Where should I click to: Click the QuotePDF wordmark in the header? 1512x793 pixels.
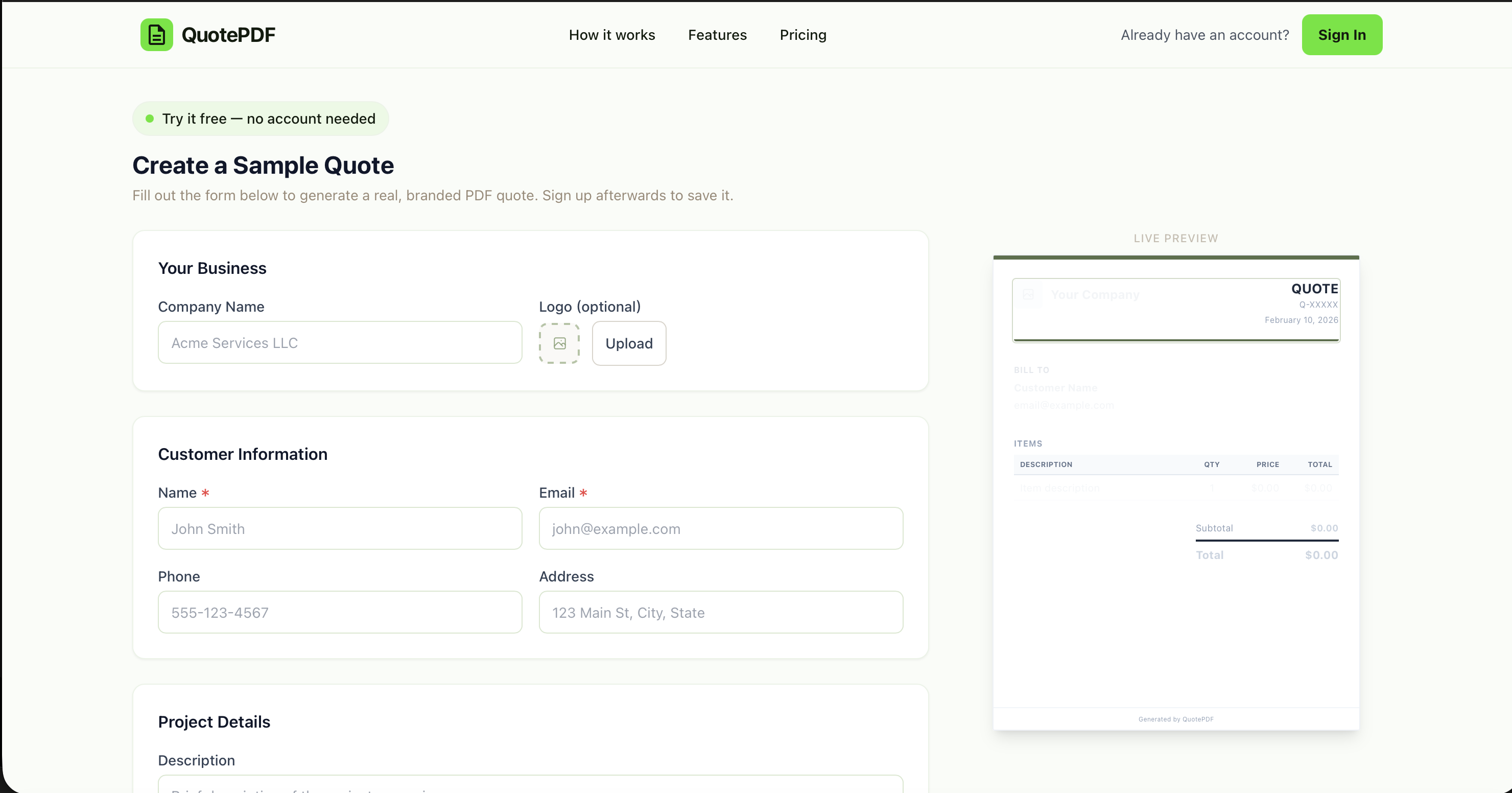229,35
